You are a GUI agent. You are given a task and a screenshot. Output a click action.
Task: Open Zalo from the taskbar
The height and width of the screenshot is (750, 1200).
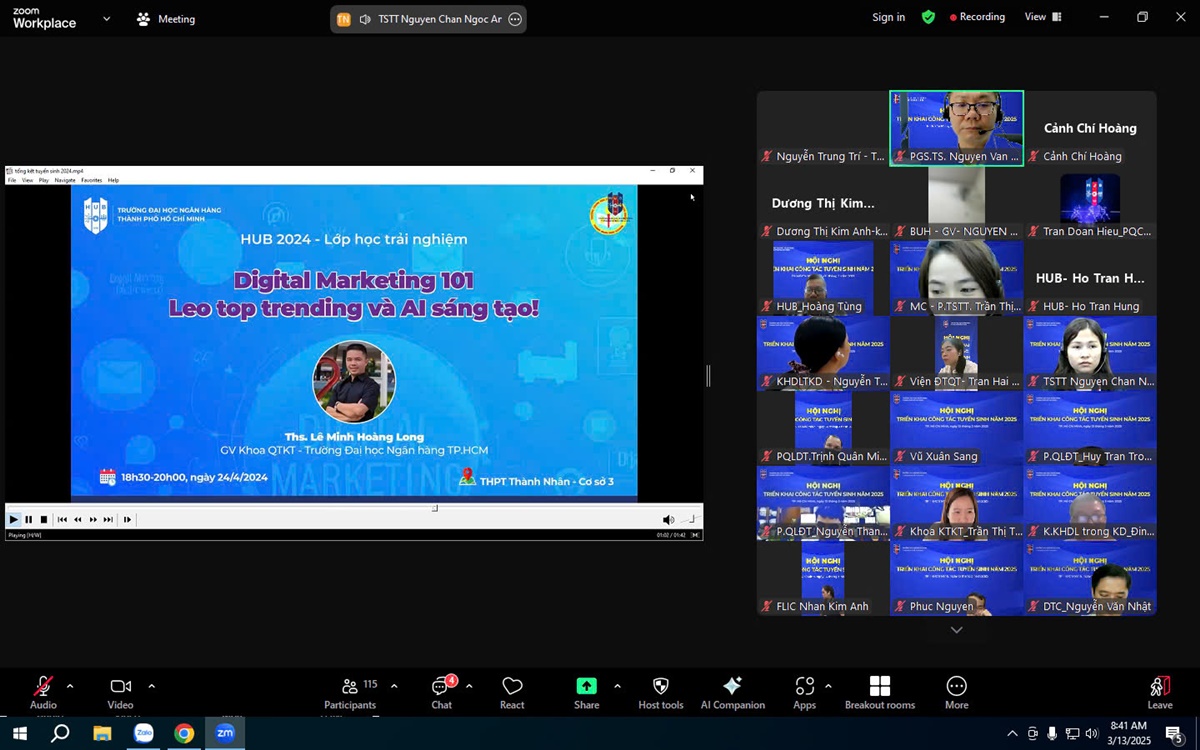tap(143, 733)
